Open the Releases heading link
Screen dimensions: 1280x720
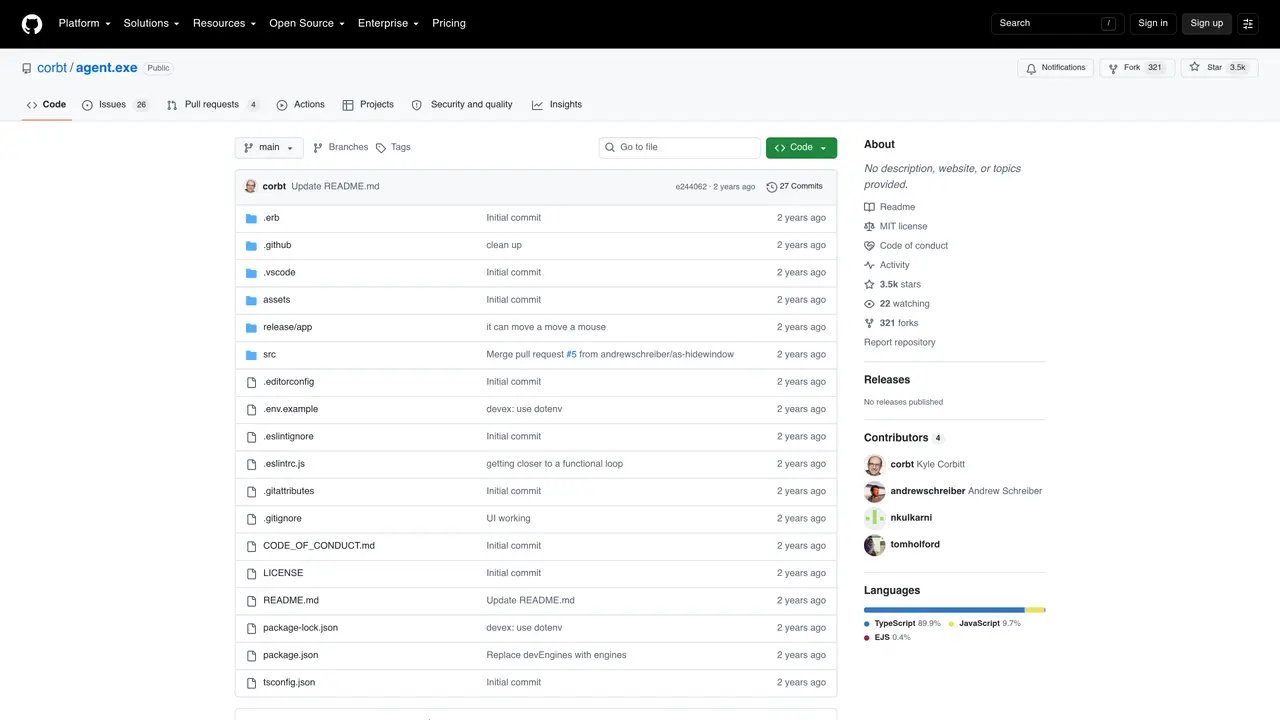[x=887, y=380]
